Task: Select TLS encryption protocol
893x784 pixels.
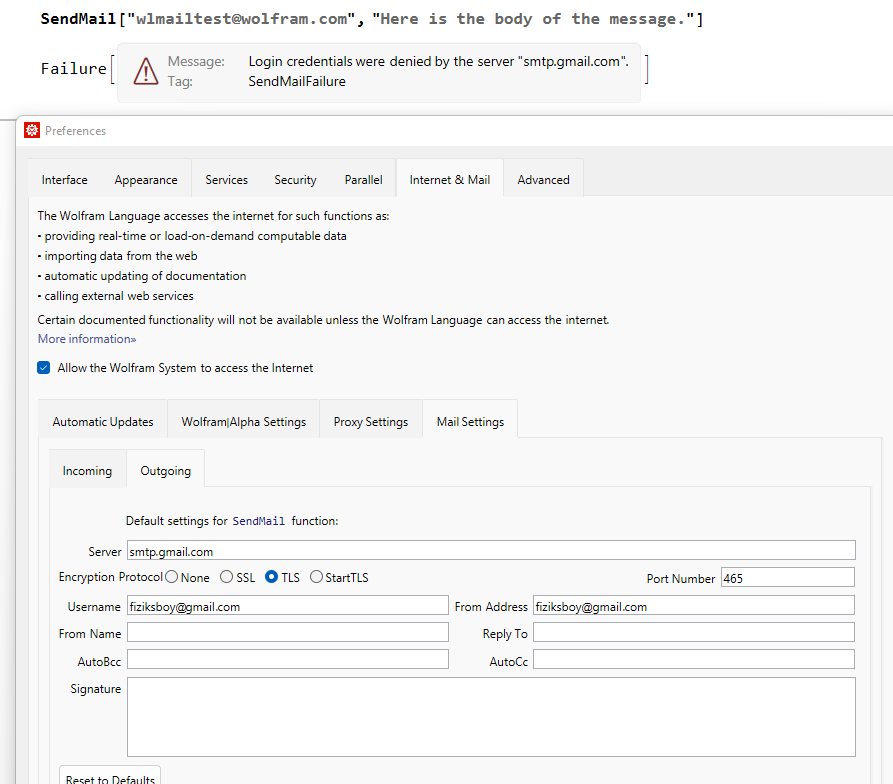Action: pos(272,577)
